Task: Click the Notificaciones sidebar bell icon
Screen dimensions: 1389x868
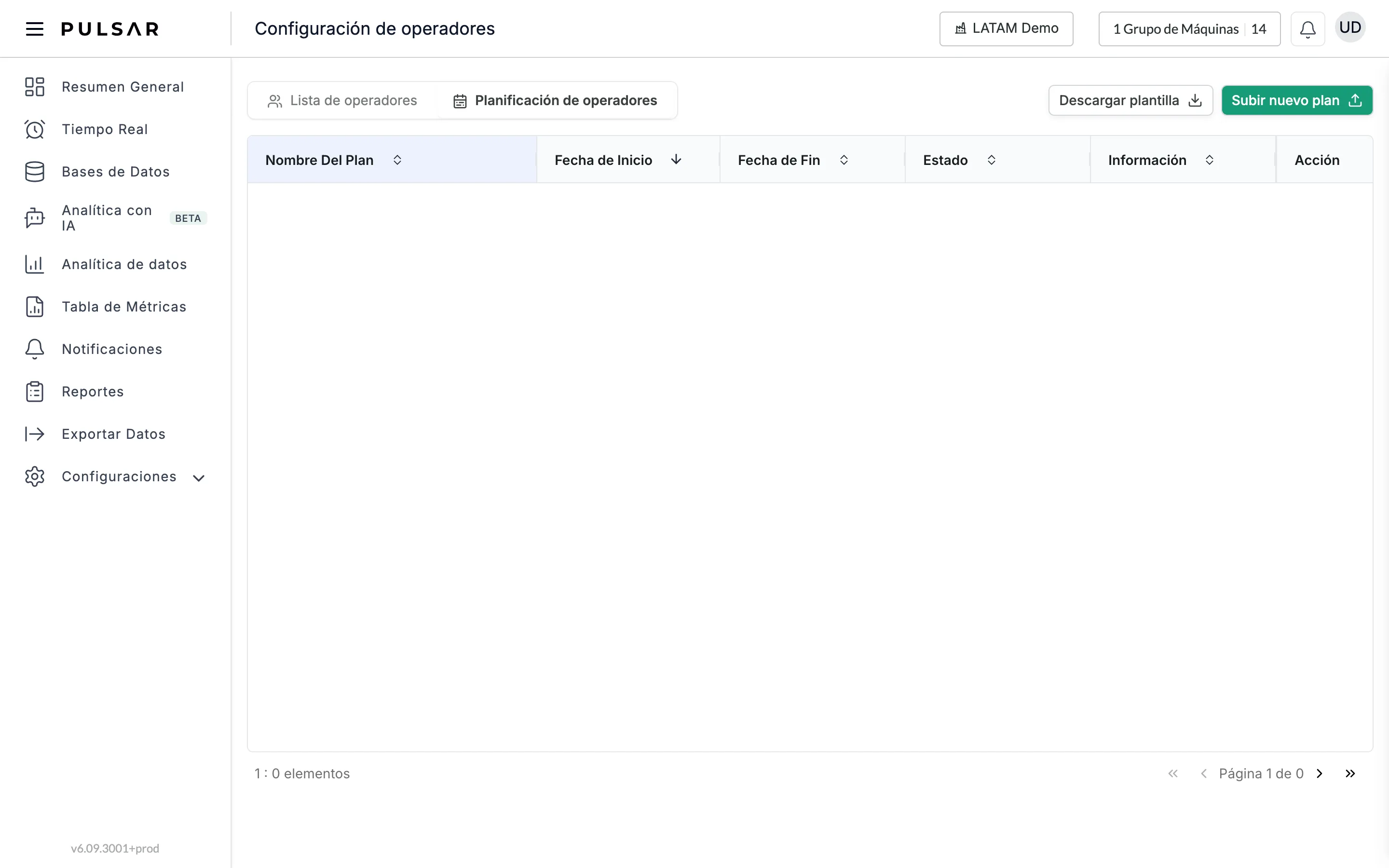Action: (x=34, y=349)
